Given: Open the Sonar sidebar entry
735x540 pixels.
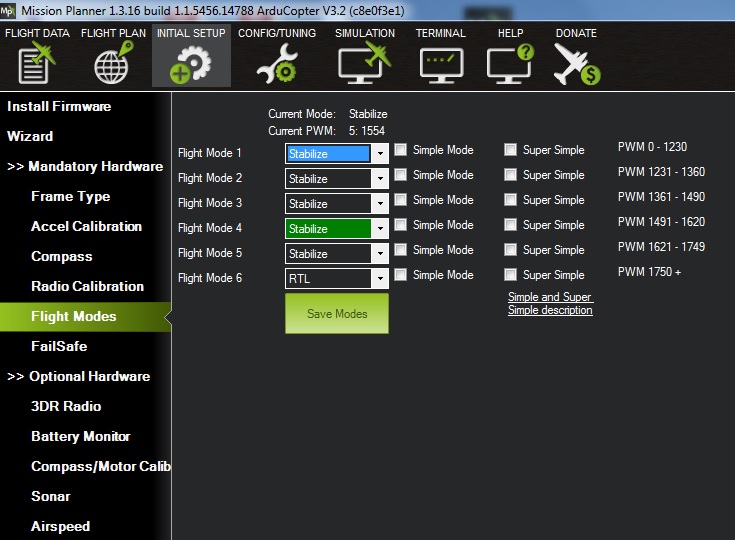Looking at the screenshot, I should pos(51,496).
